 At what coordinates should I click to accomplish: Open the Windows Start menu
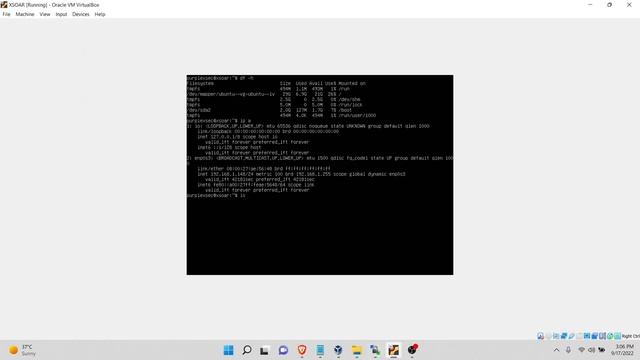click(229, 350)
